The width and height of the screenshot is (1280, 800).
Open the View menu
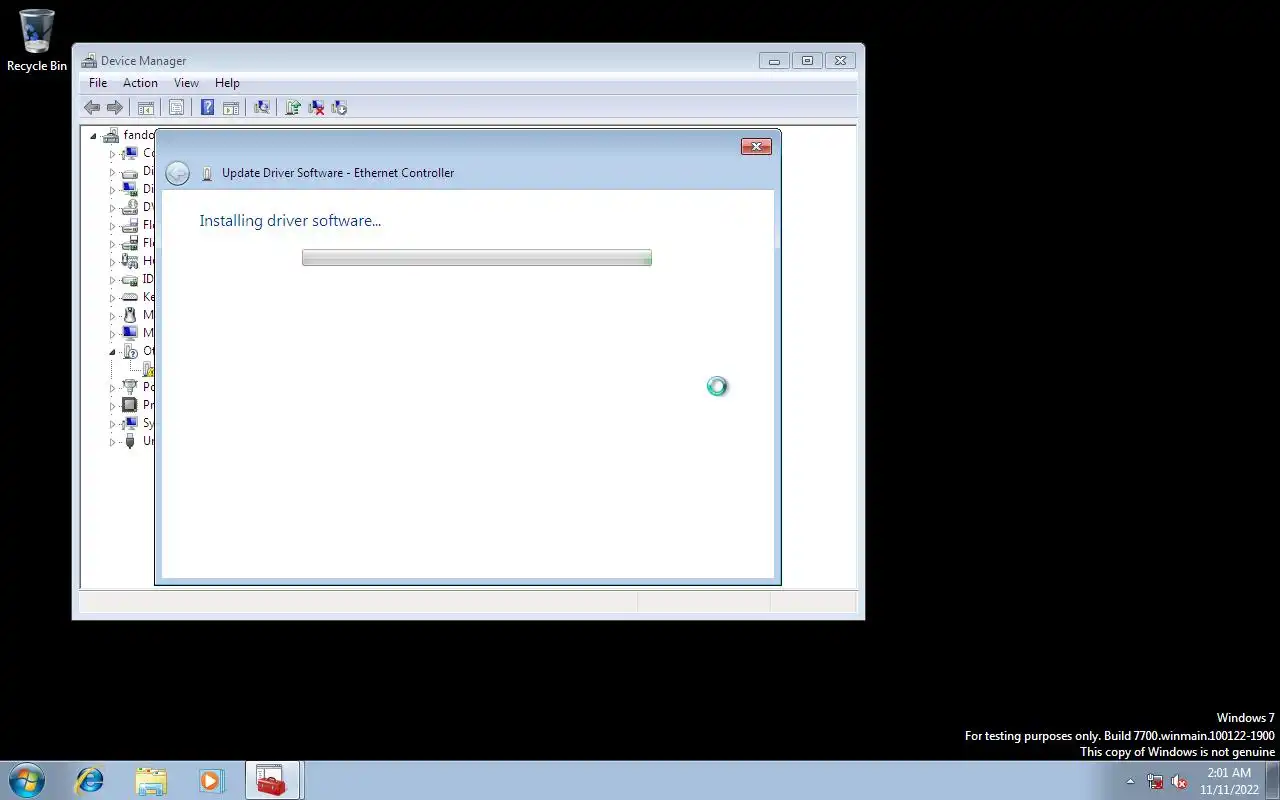point(186,83)
